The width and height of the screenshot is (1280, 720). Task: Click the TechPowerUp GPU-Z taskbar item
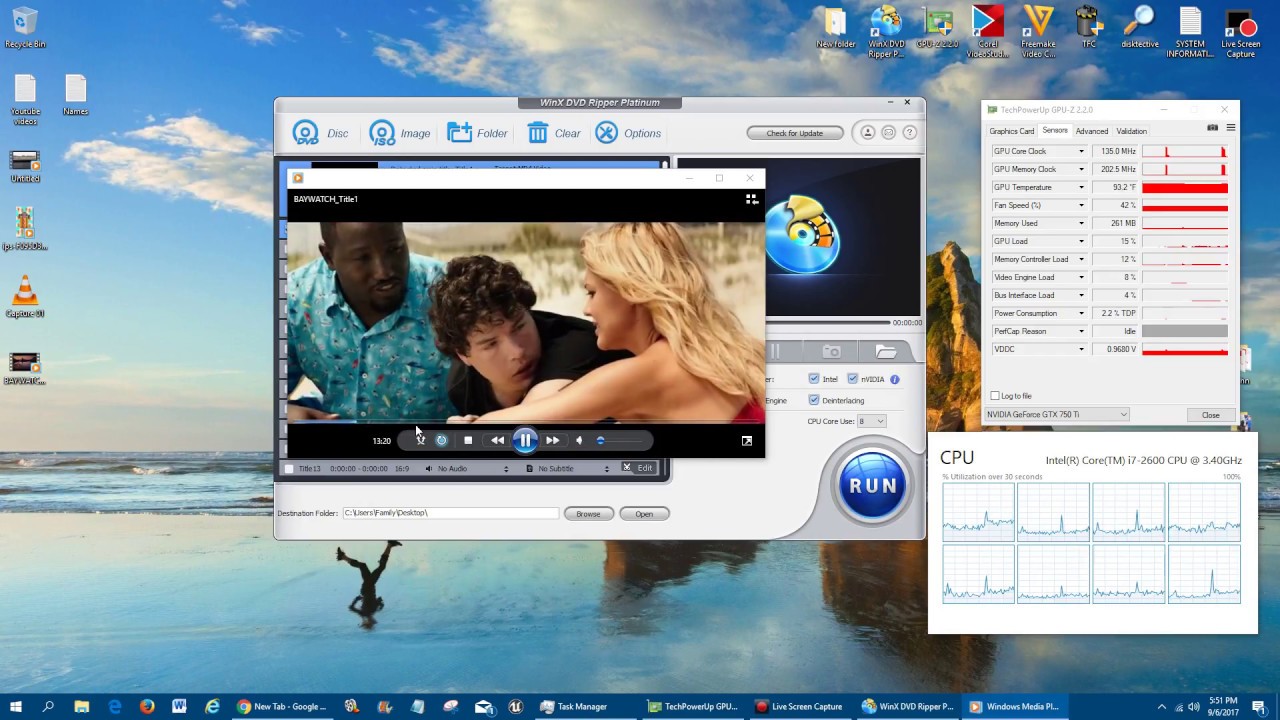[x=692, y=707]
